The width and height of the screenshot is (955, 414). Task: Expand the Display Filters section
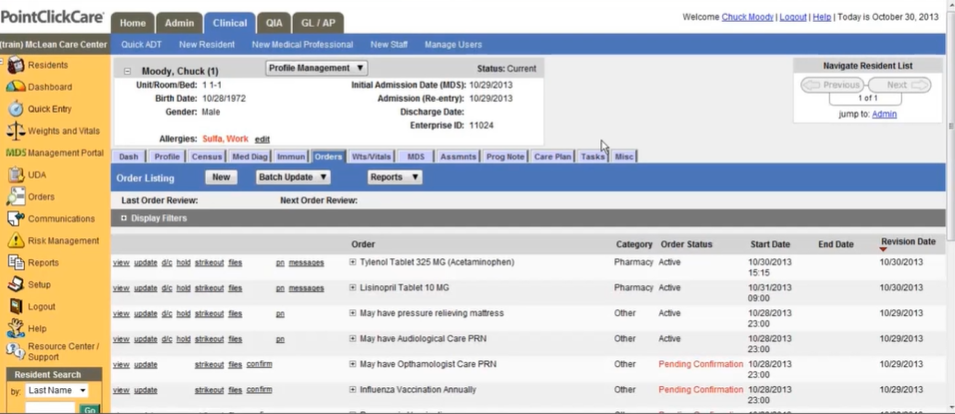(x=124, y=218)
